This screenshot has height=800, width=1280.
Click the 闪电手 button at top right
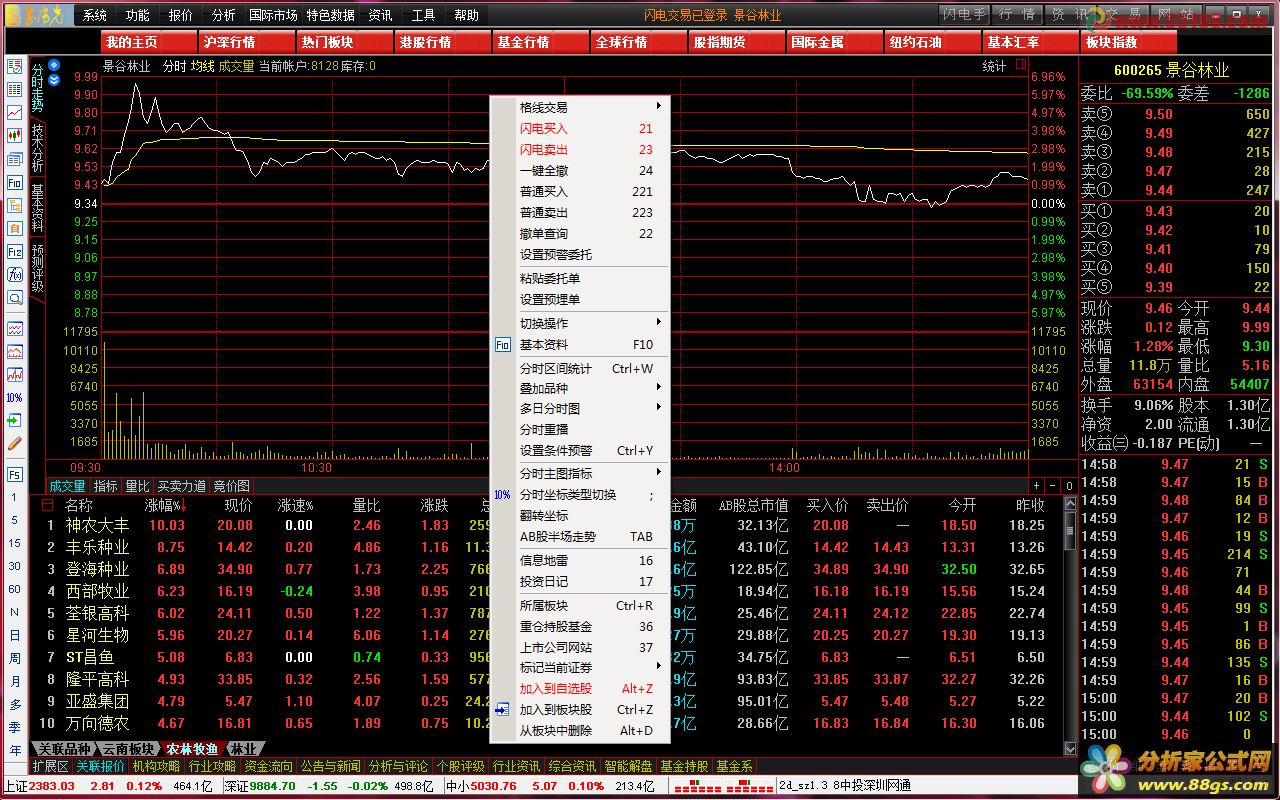tap(964, 15)
